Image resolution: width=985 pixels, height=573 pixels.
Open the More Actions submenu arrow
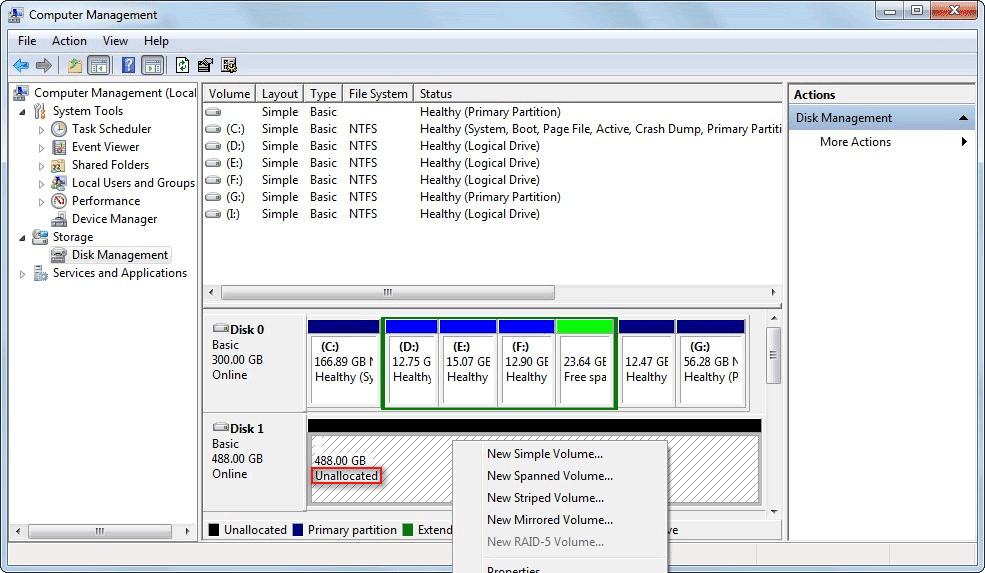pos(964,142)
